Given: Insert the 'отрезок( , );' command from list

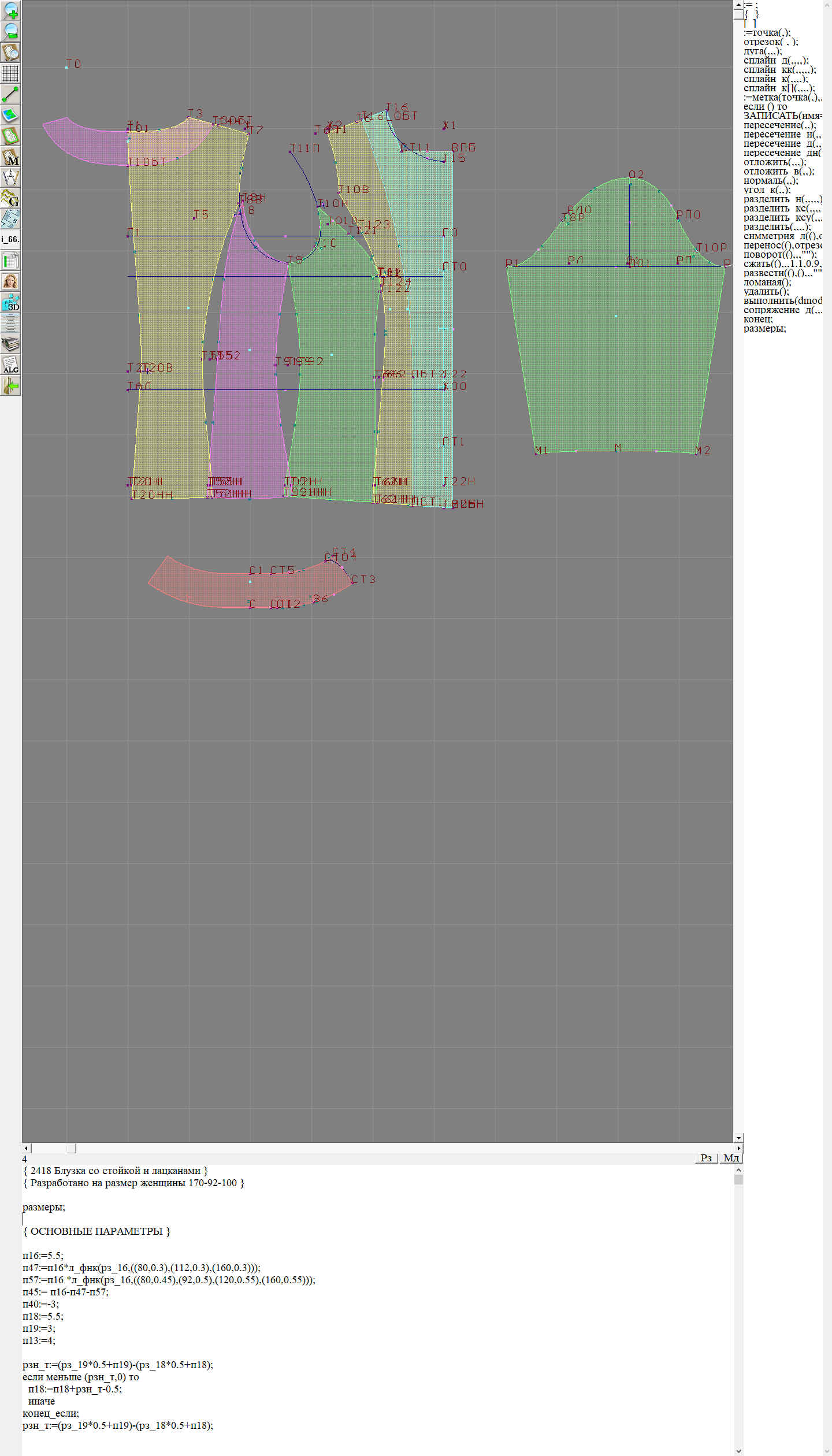Looking at the screenshot, I should tap(770, 42).
